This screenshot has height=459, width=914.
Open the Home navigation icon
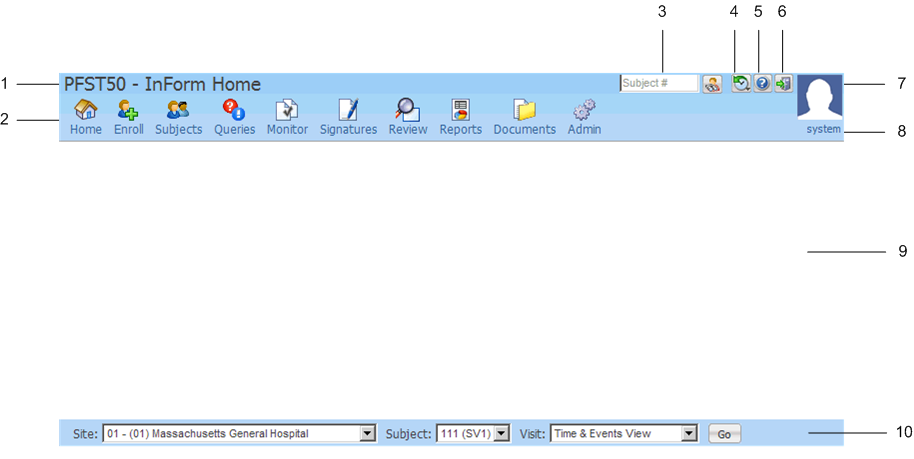[x=86, y=109]
